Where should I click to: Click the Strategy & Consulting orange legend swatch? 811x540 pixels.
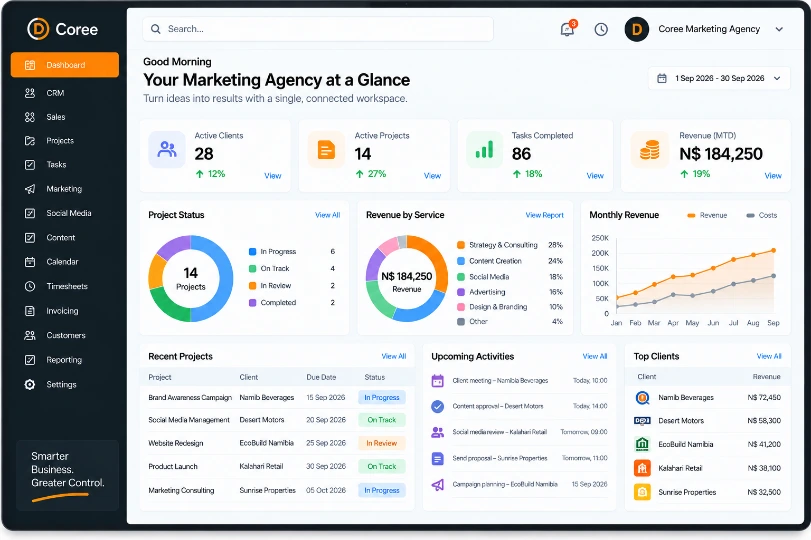[x=460, y=245]
